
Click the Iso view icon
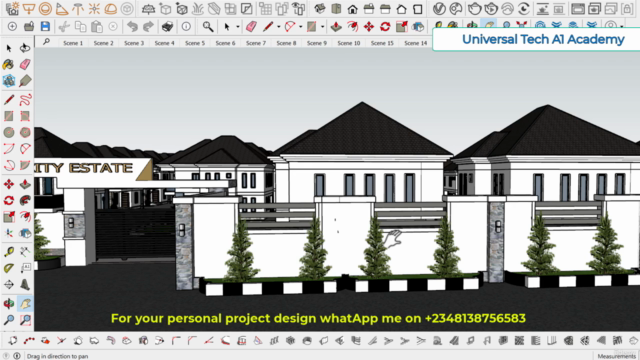pyautogui.click(x=320, y=9)
